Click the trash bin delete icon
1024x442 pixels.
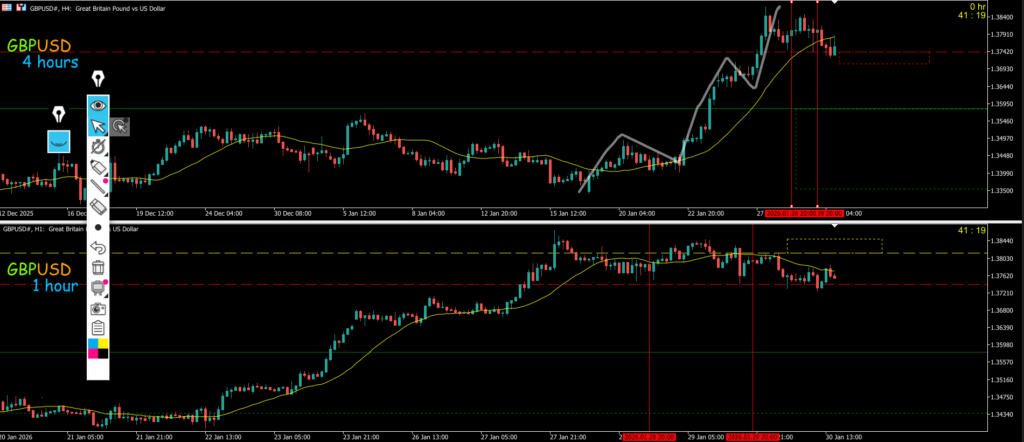click(98, 267)
